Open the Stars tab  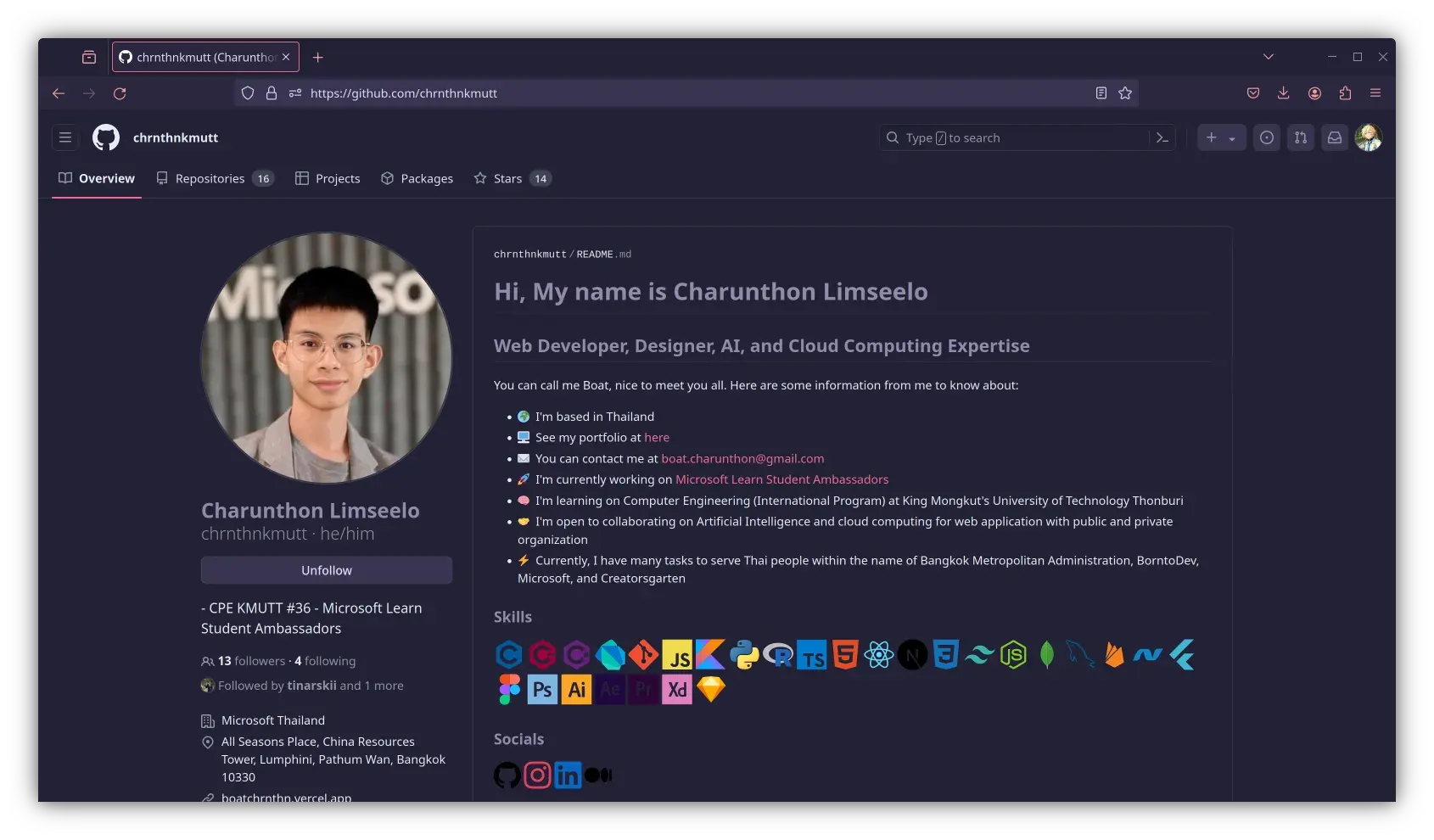coord(513,178)
